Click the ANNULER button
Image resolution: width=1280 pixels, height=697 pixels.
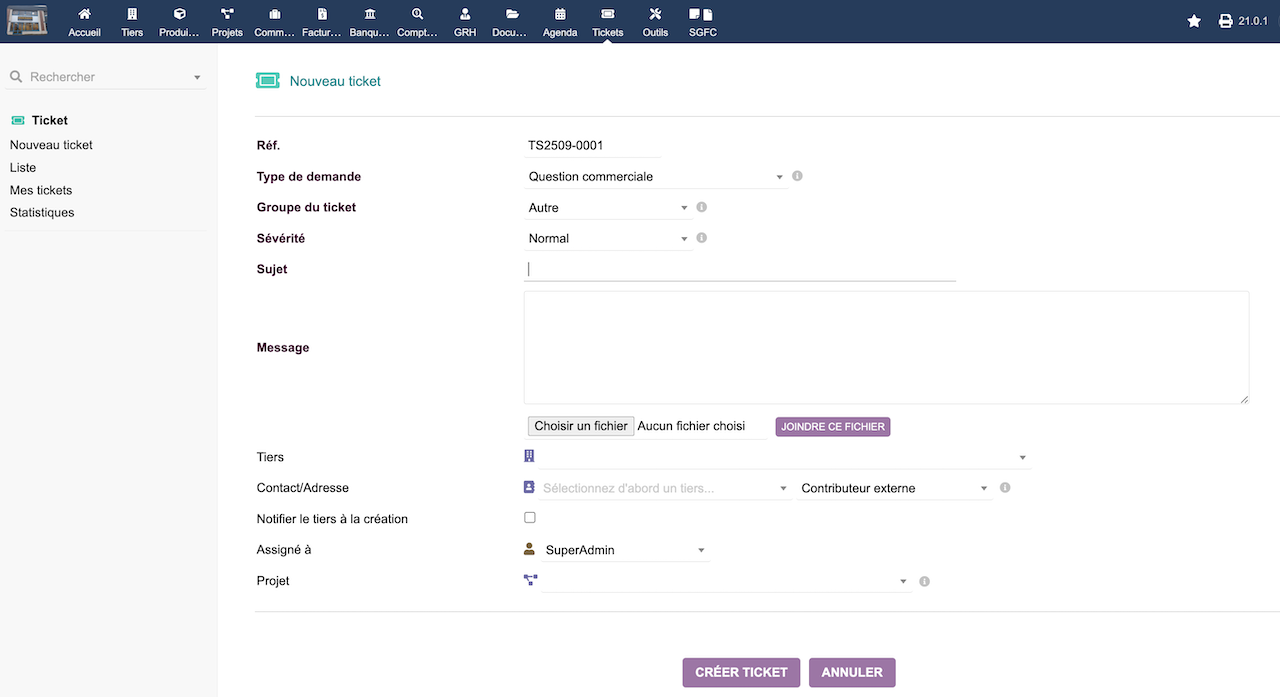[852, 672]
